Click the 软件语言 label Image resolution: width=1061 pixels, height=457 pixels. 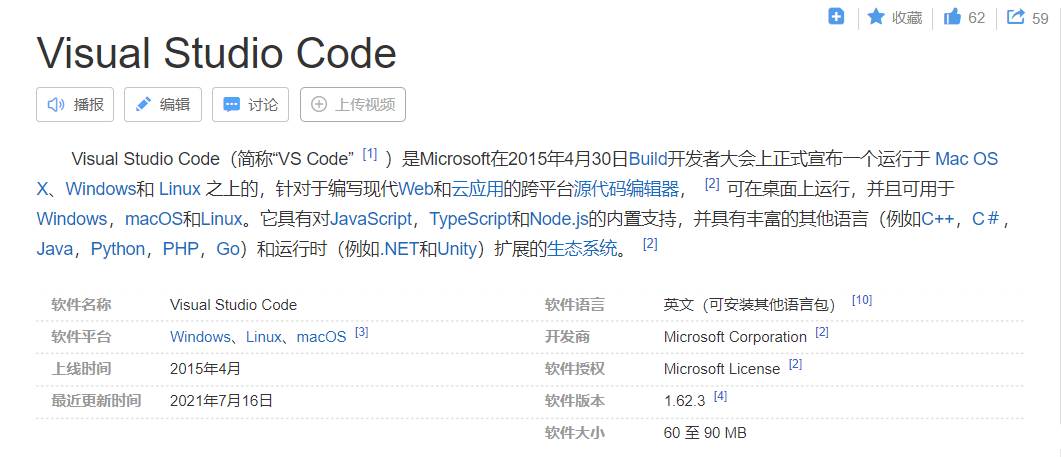(574, 305)
